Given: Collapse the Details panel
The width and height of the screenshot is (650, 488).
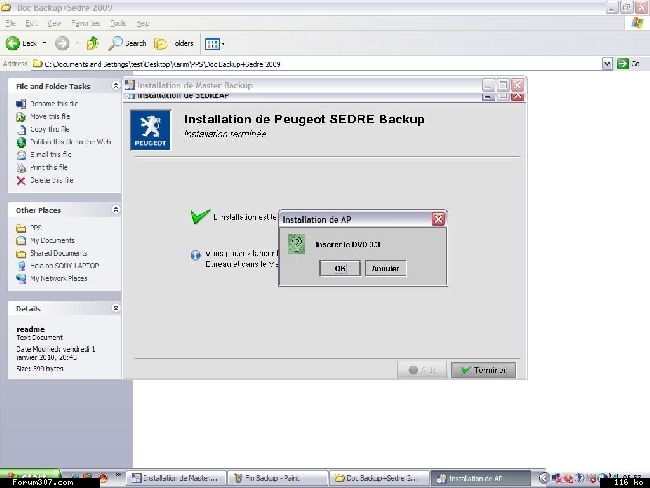Looking at the screenshot, I should (x=116, y=308).
